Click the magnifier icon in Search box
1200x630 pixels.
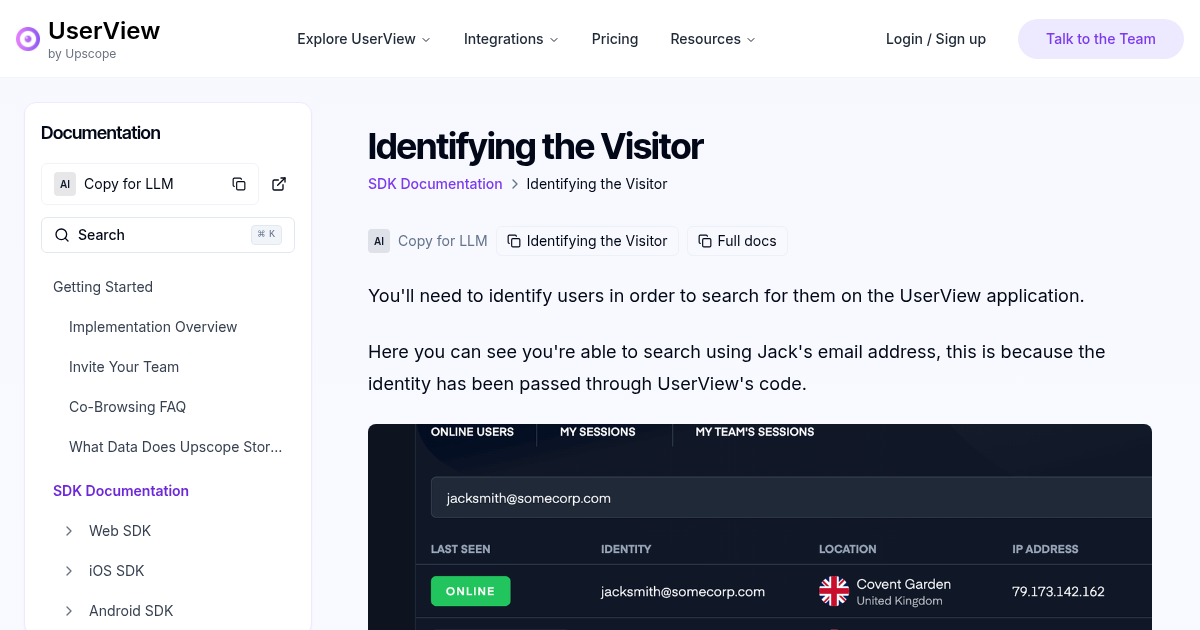coord(62,235)
